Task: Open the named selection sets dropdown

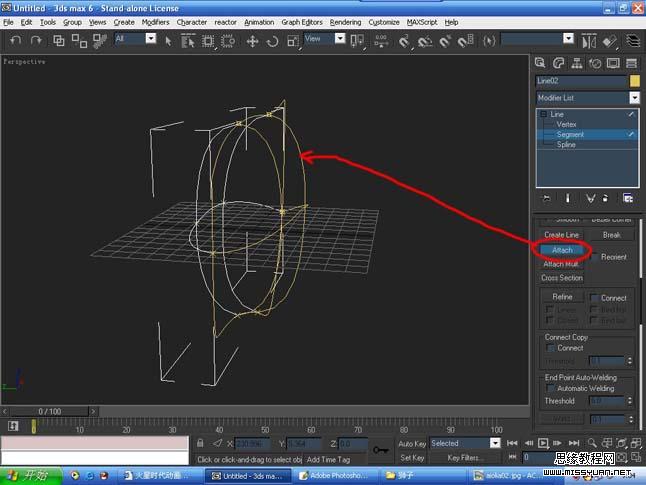Action: 568,38
